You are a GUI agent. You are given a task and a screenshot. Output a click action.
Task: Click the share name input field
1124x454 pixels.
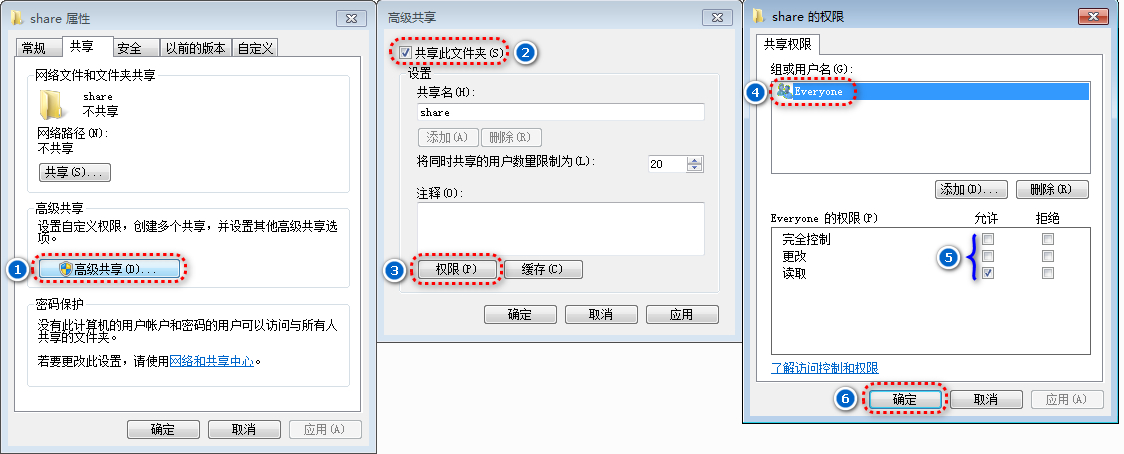(561, 113)
